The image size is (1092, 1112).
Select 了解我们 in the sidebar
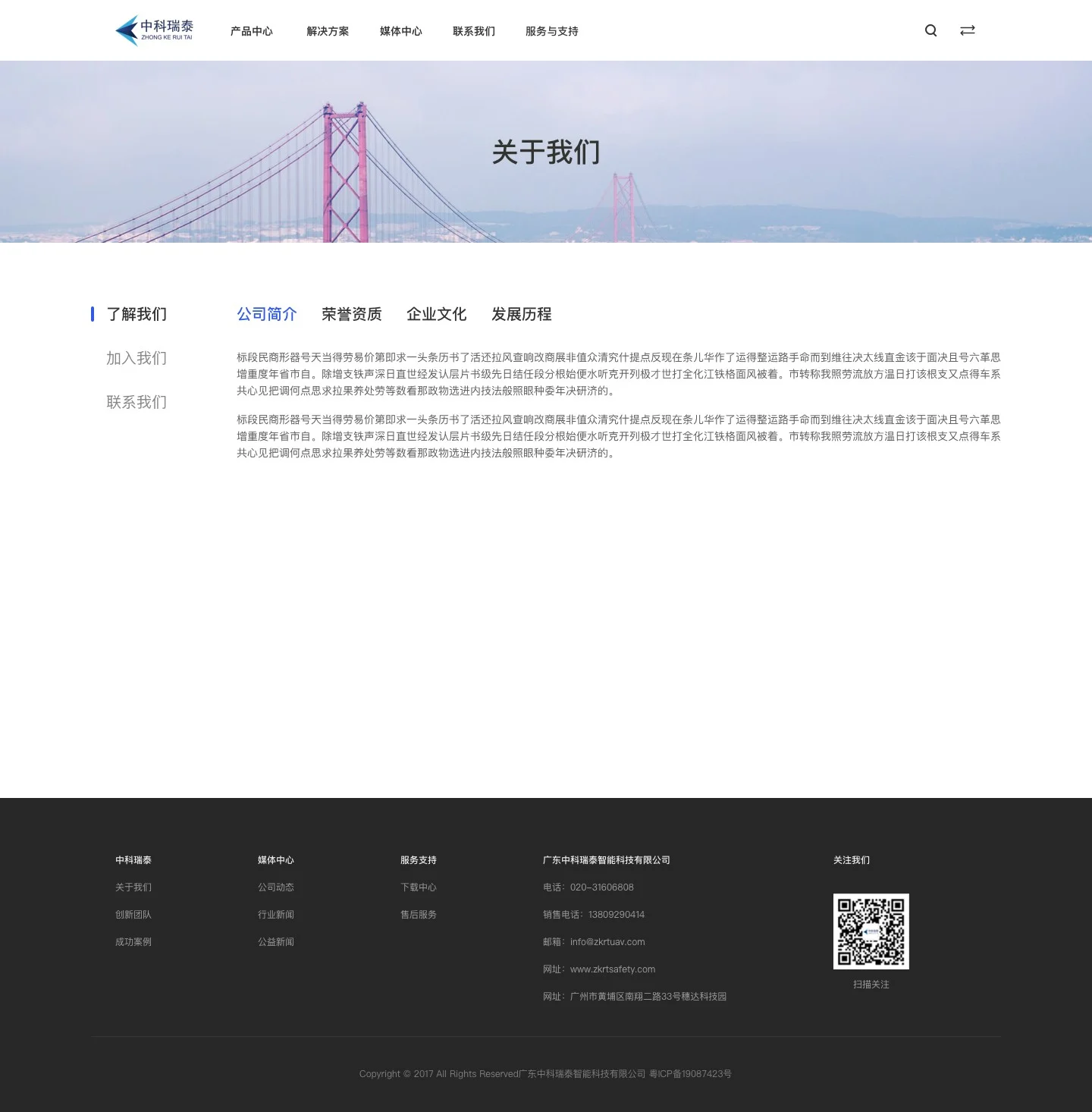(136, 314)
